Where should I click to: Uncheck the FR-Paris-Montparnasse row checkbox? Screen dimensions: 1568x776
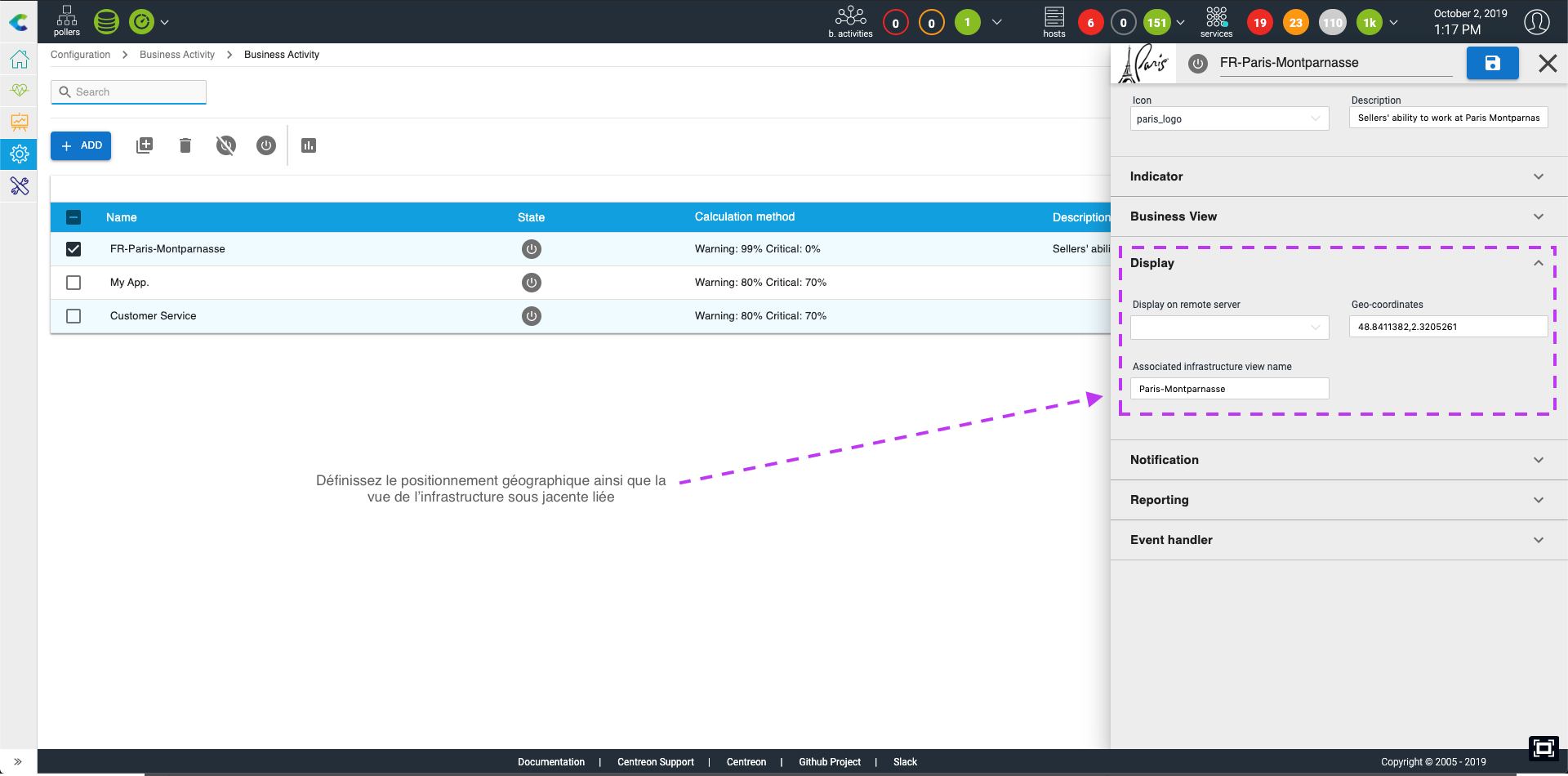[73, 249]
